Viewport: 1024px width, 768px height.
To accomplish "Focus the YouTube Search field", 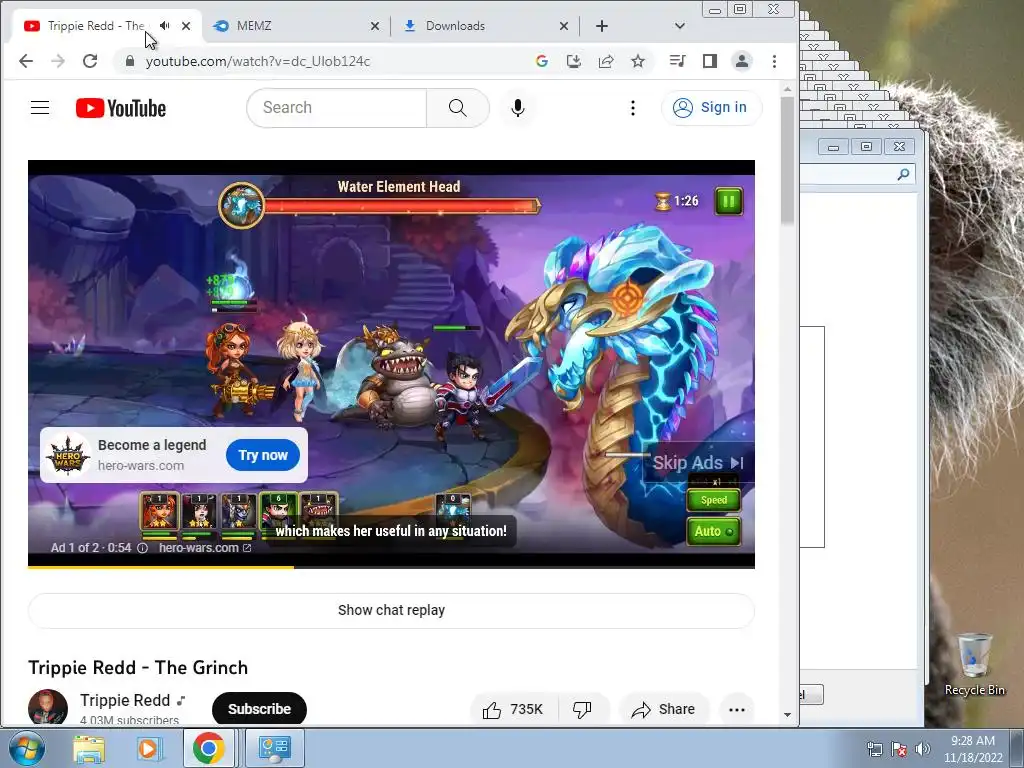I will pos(336,108).
